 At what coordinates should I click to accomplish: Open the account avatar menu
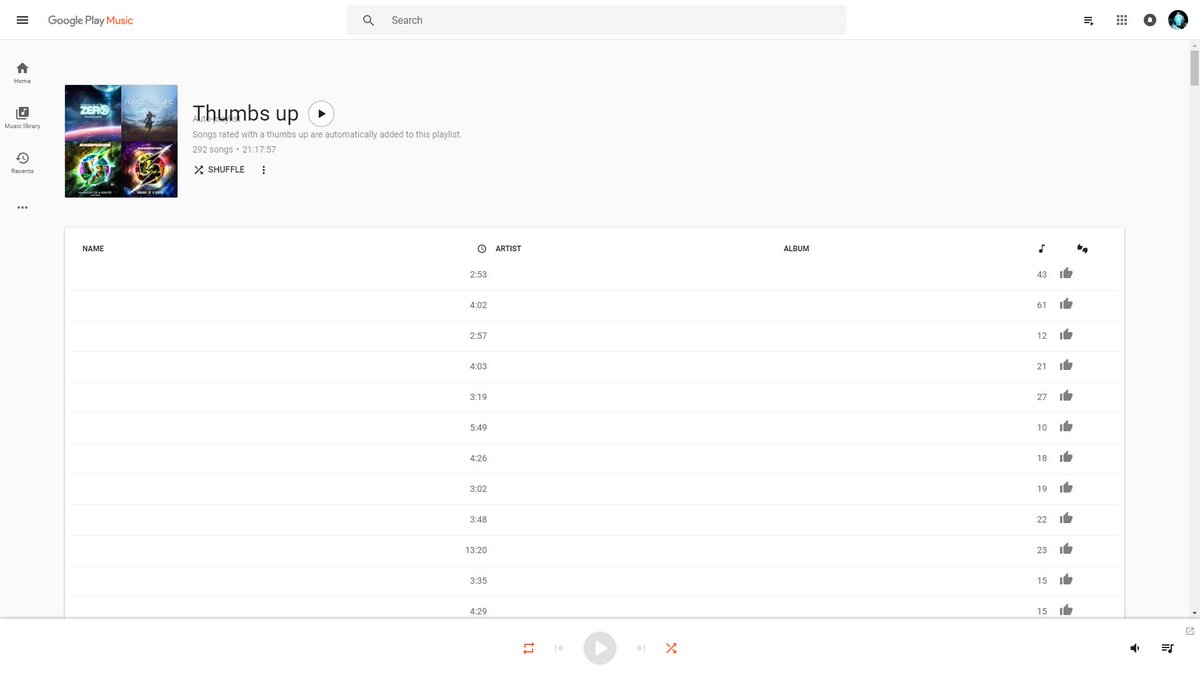click(x=1178, y=20)
